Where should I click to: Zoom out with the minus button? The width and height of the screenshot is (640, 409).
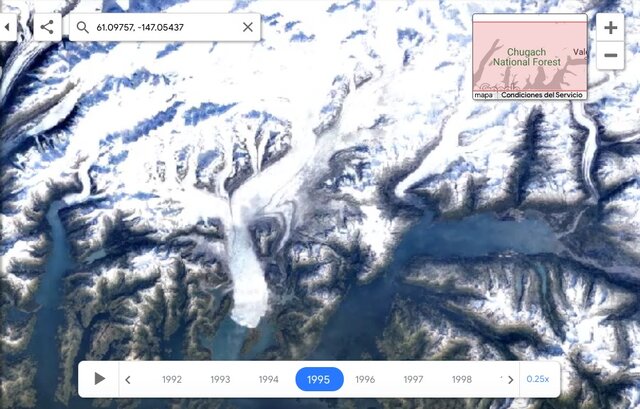(x=610, y=55)
